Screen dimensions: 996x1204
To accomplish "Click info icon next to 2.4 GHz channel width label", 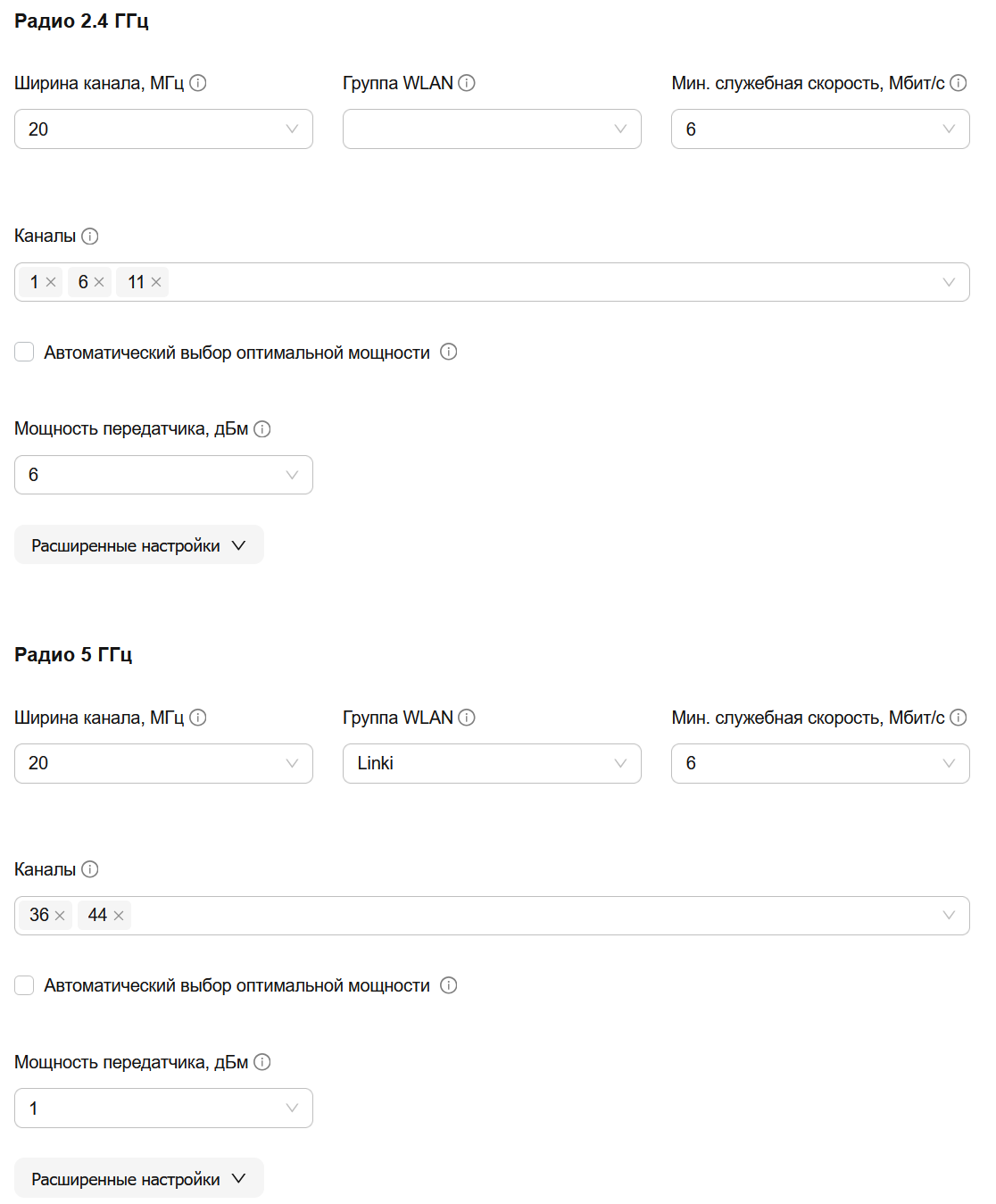I will [198, 83].
